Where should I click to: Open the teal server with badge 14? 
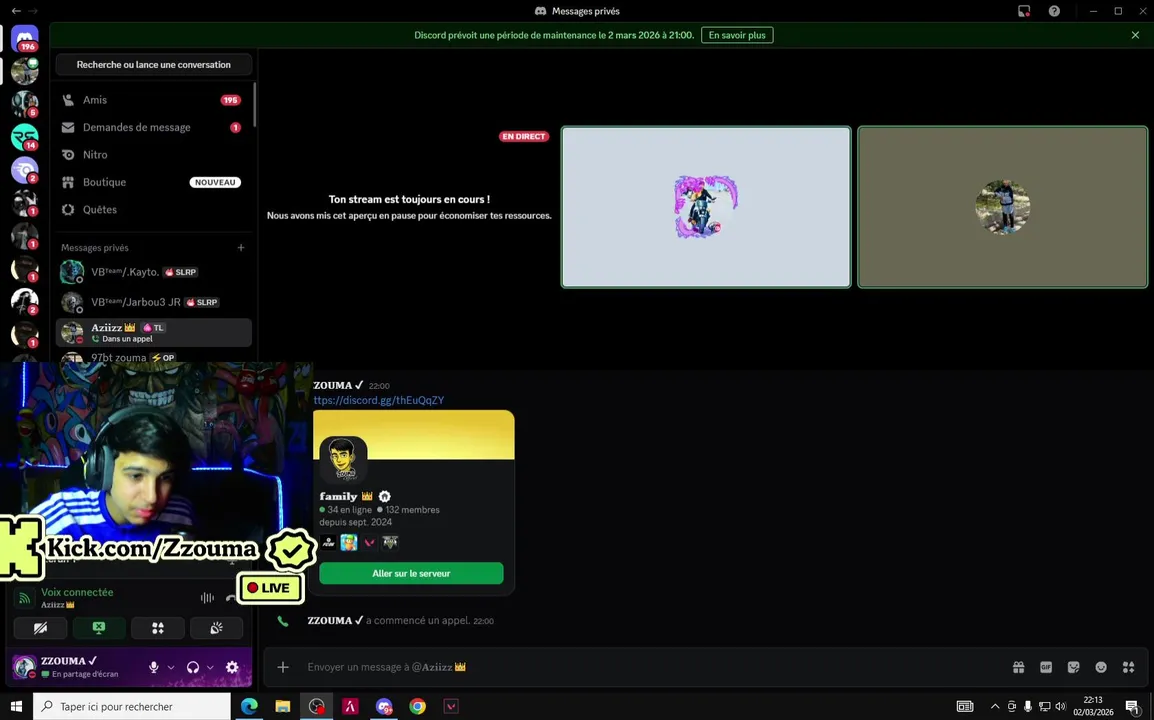24,137
